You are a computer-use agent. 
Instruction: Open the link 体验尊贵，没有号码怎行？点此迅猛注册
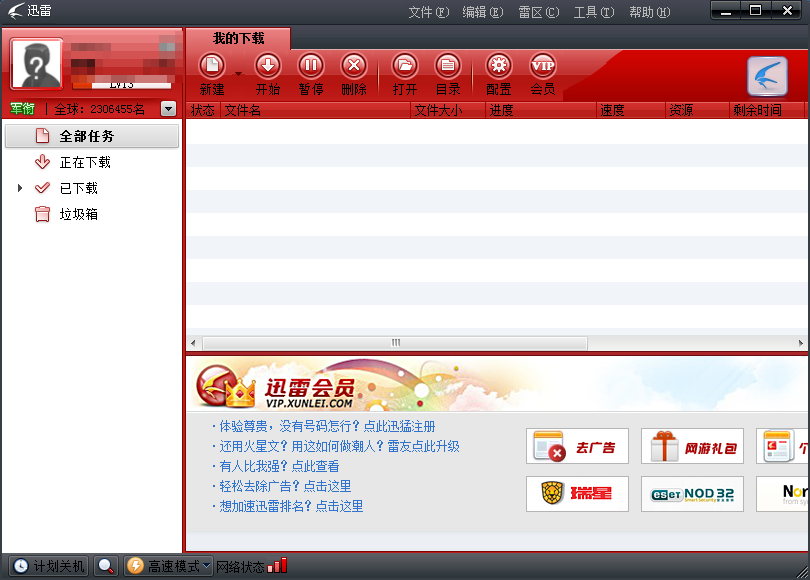point(327,427)
